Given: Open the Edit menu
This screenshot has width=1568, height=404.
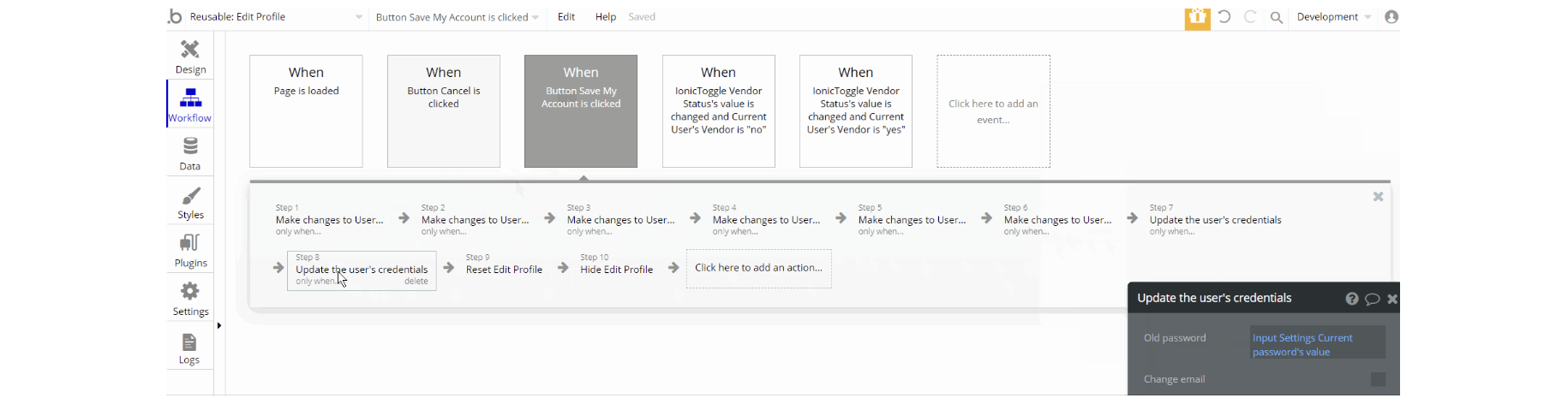Looking at the screenshot, I should click(566, 17).
